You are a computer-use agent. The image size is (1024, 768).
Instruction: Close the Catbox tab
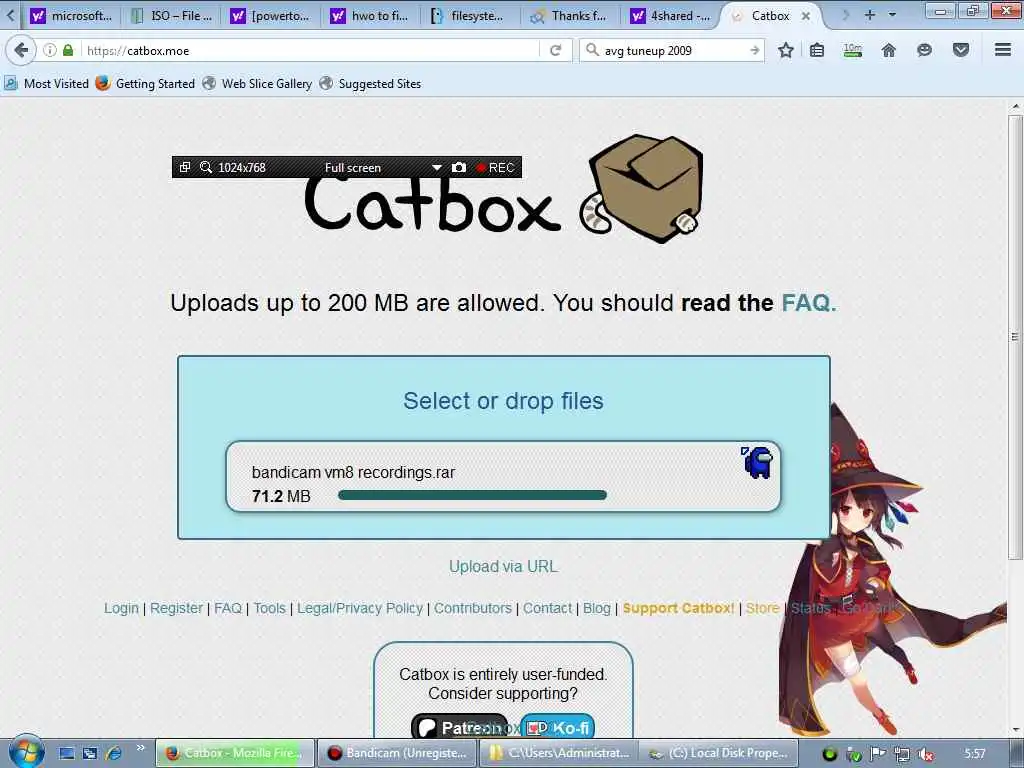click(x=806, y=16)
